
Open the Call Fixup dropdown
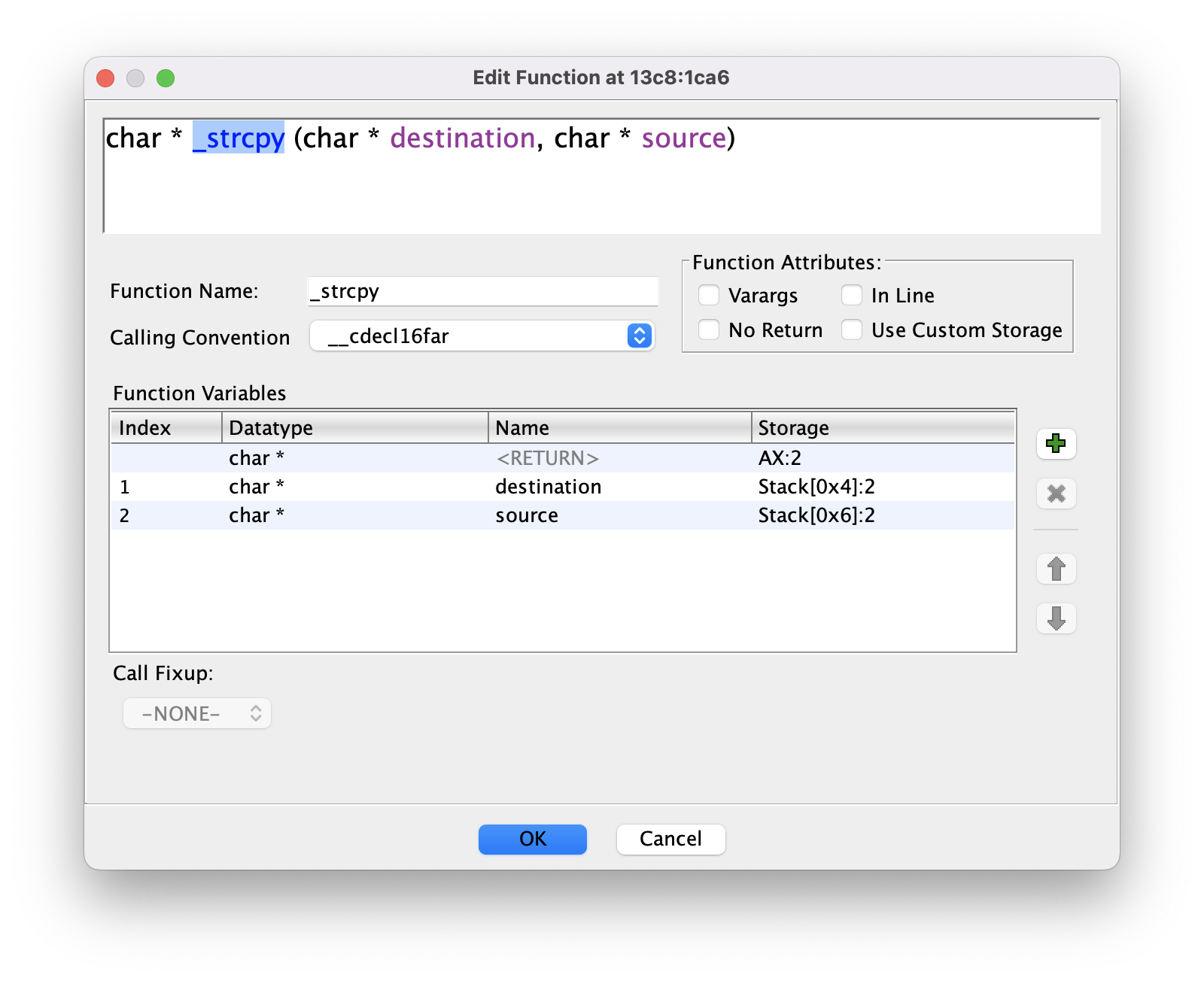pos(196,713)
